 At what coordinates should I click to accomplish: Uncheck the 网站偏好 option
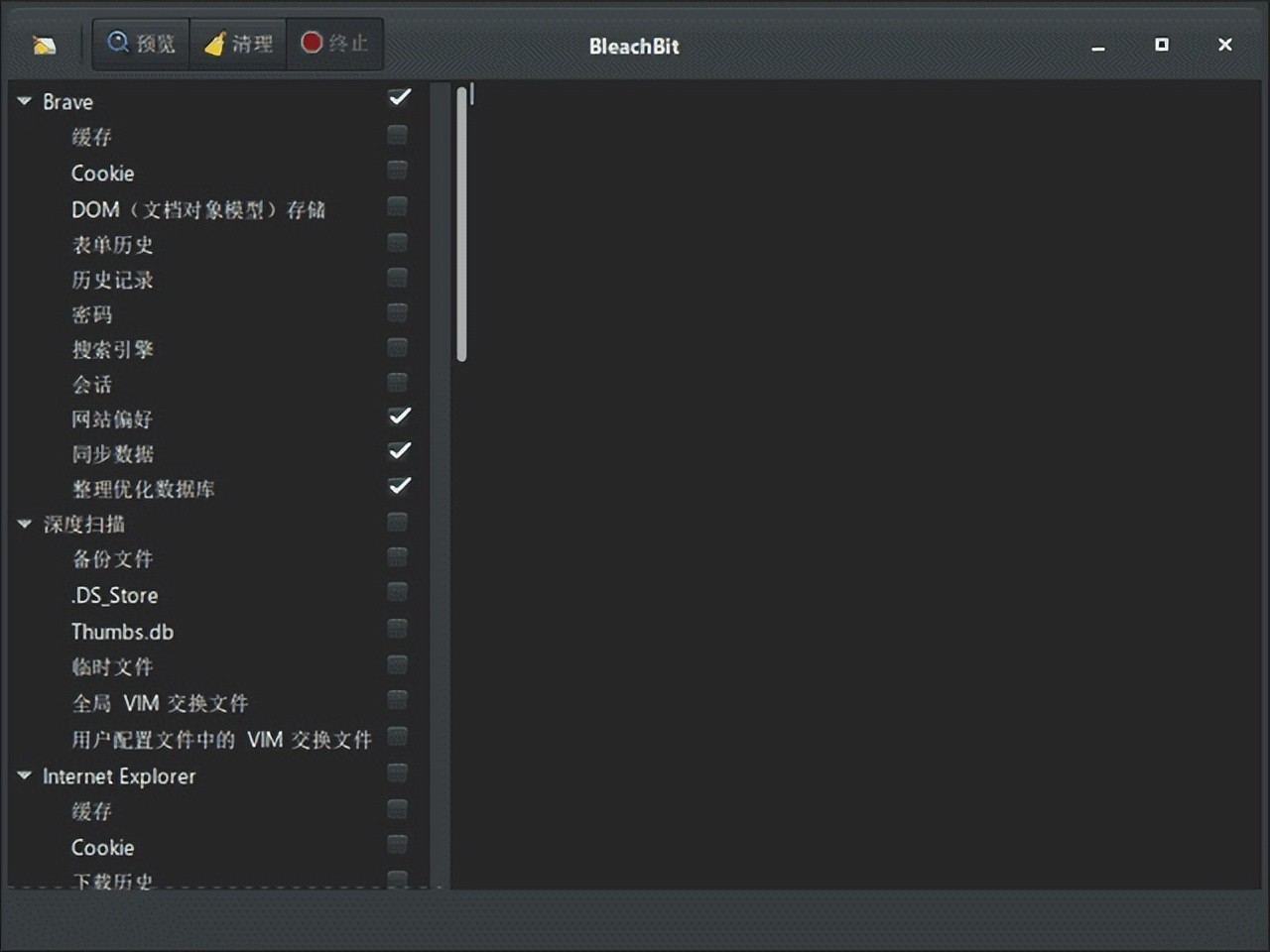pyautogui.click(x=399, y=416)
